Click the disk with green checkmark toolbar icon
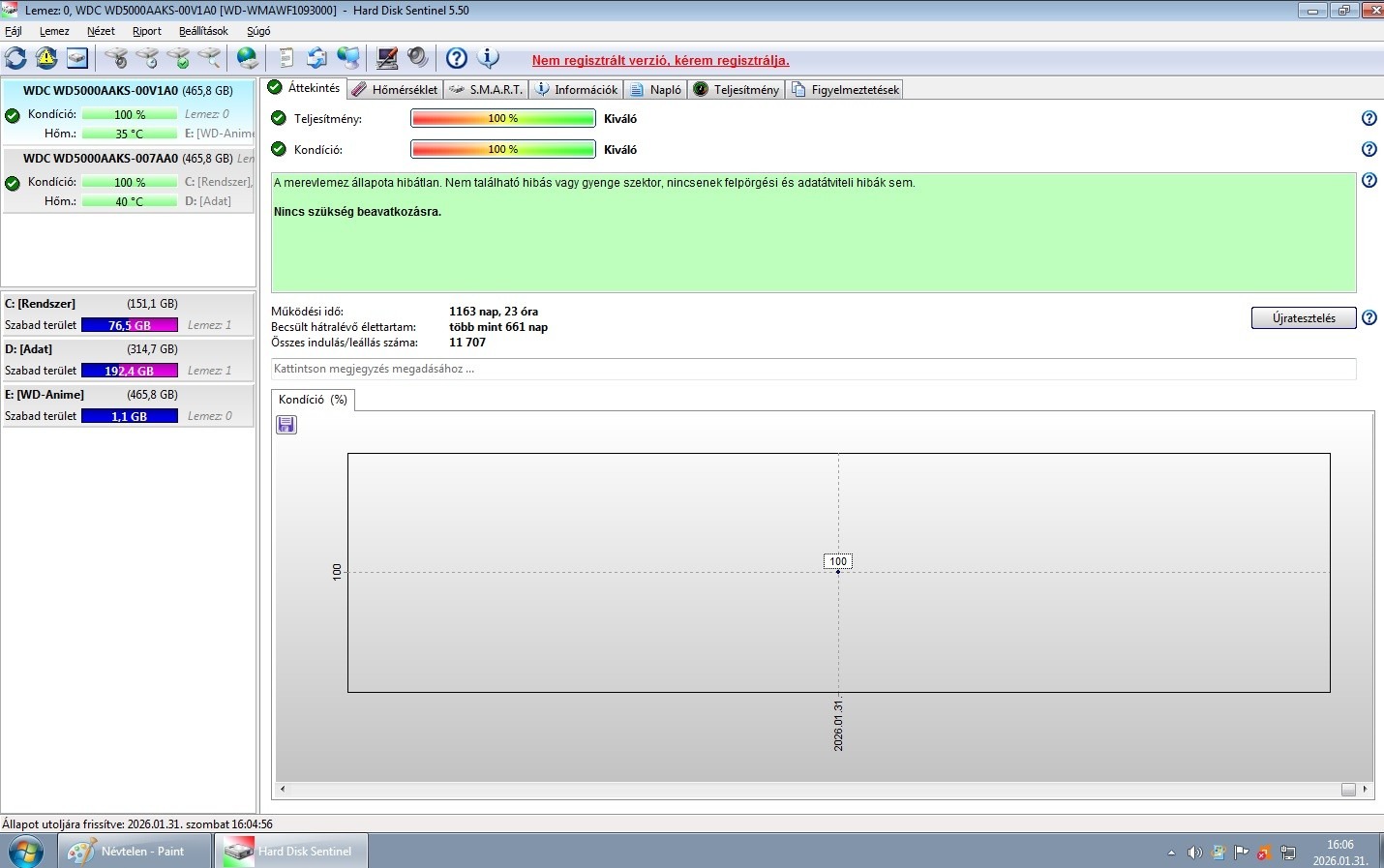1384x868 pixels. tap(178, 58)
